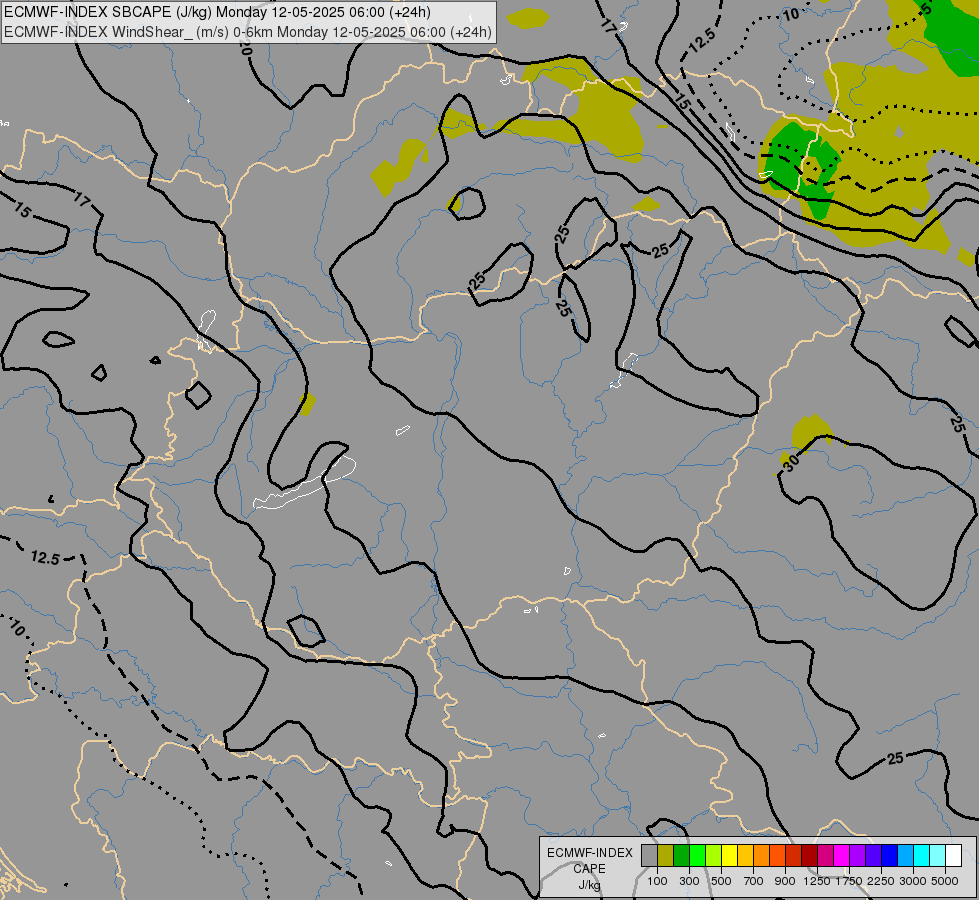Click the SBCAPE title line
Image resolution: width=979 pixels, height=900 pixels.
[217, 12]
